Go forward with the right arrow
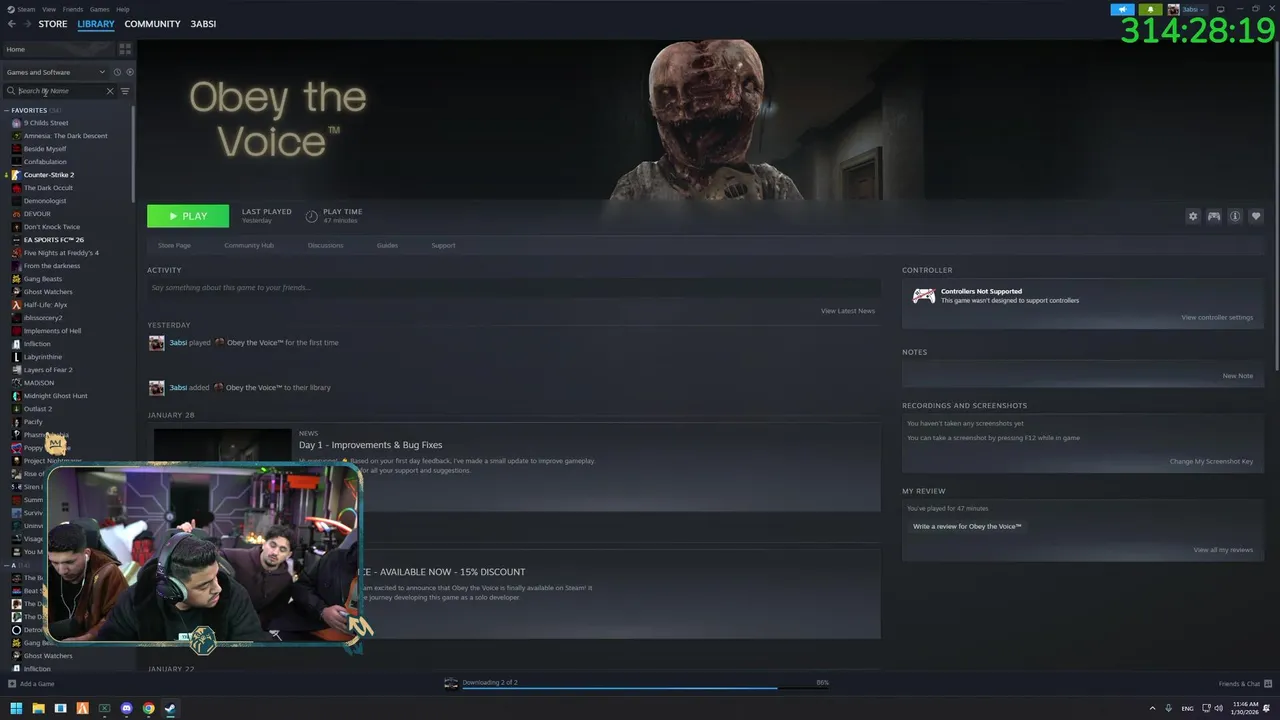Viewport: 1280px width, 720px height. point(26,24)
